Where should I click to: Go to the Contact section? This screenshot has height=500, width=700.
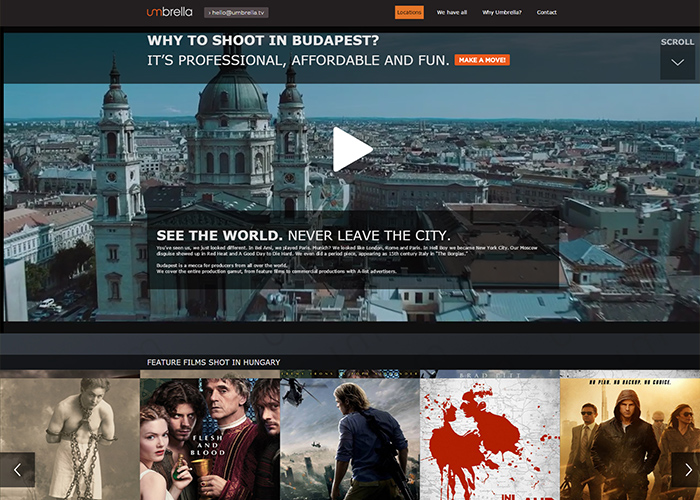click(547, 12)
